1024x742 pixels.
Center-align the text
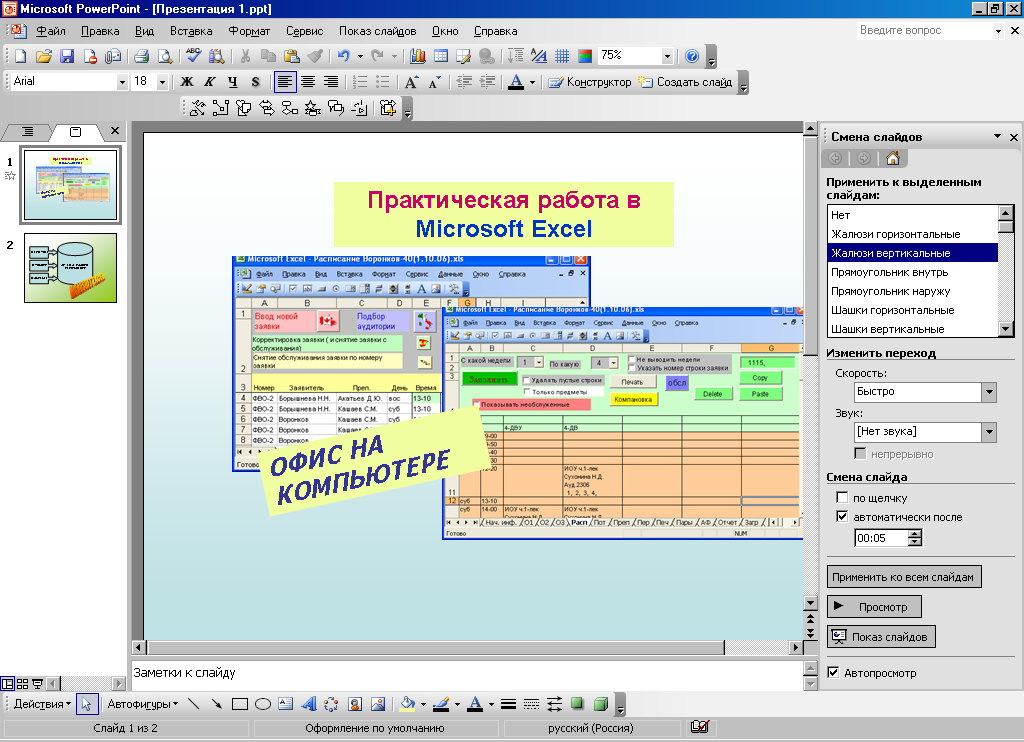pos(308,82)
